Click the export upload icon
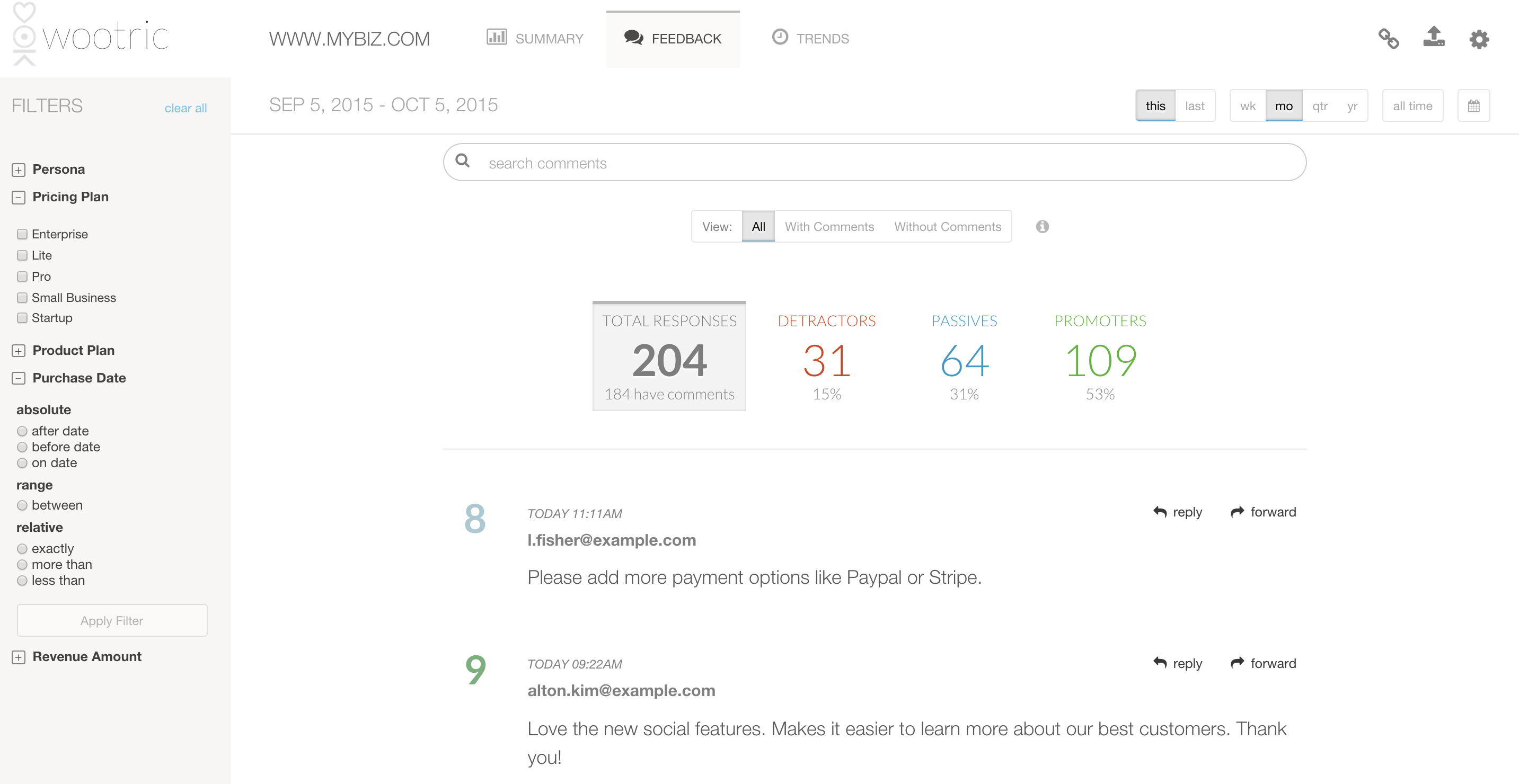The image size is (1519, 784). (1434, 37)
